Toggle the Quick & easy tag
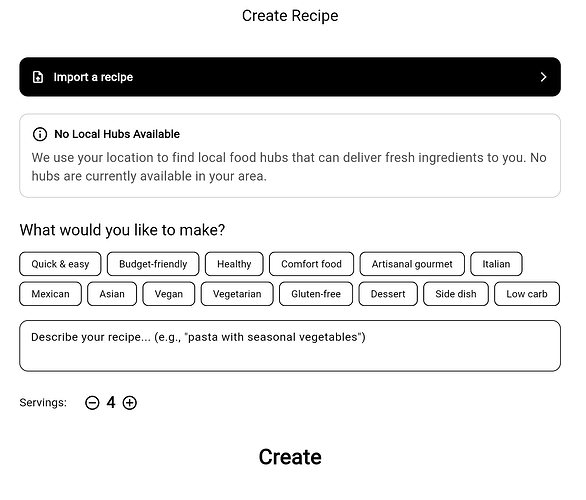The image size is (586, 500). (60, 264)
